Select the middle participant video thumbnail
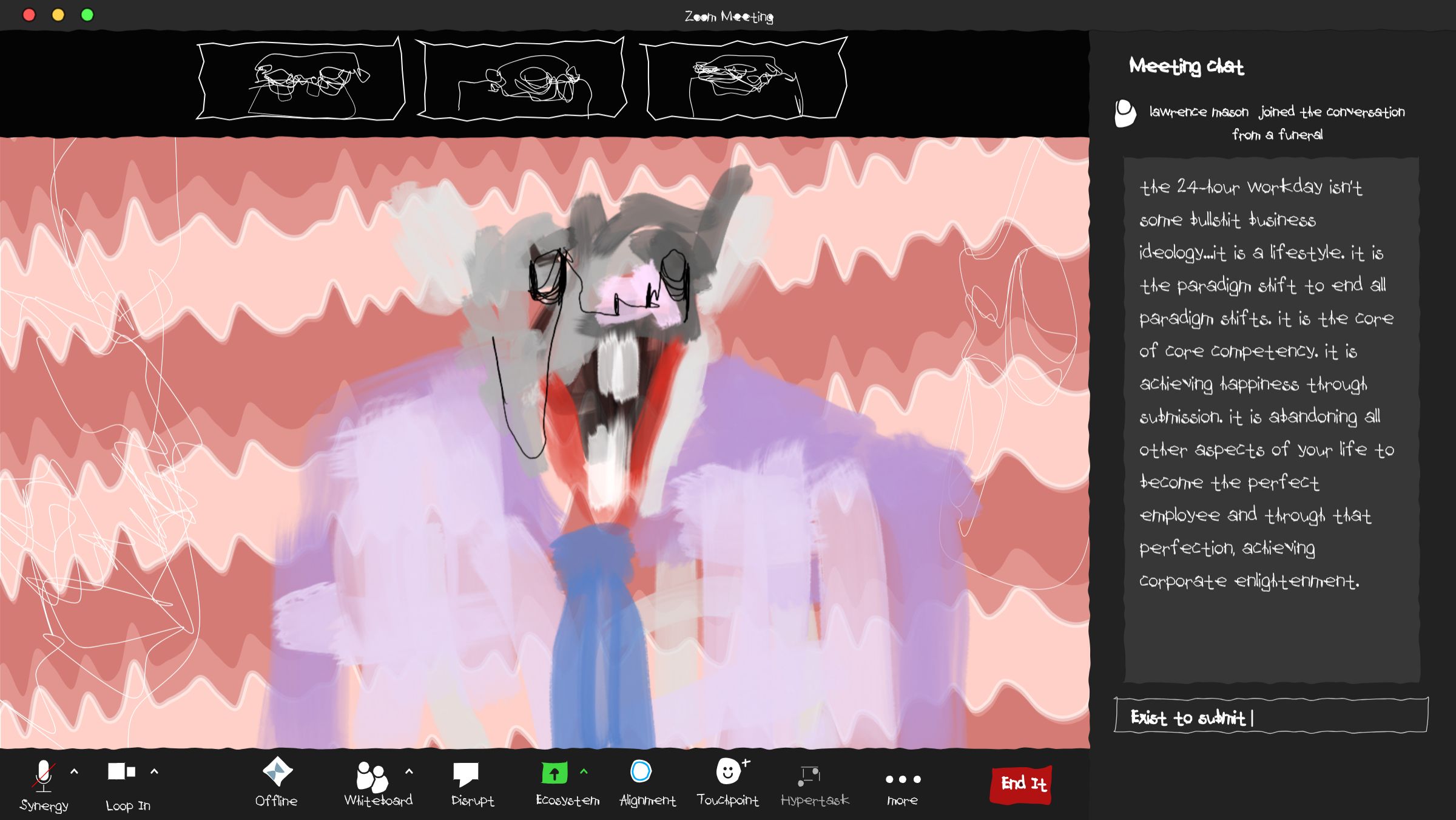Image resolution: width=1456 pixels, height=820 pixels. (x=522, y=80)
